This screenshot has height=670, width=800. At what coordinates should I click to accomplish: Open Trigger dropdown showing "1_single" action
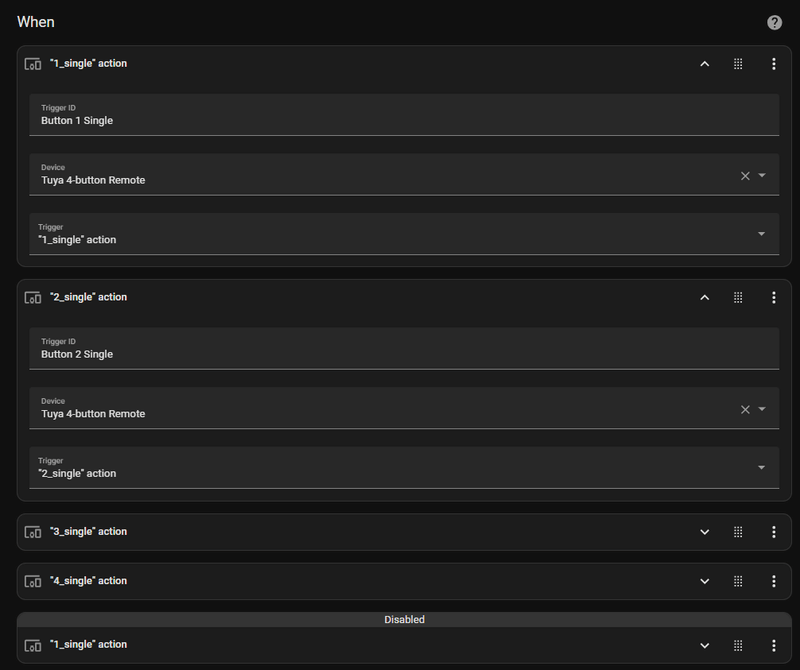[x=762, y=234]
